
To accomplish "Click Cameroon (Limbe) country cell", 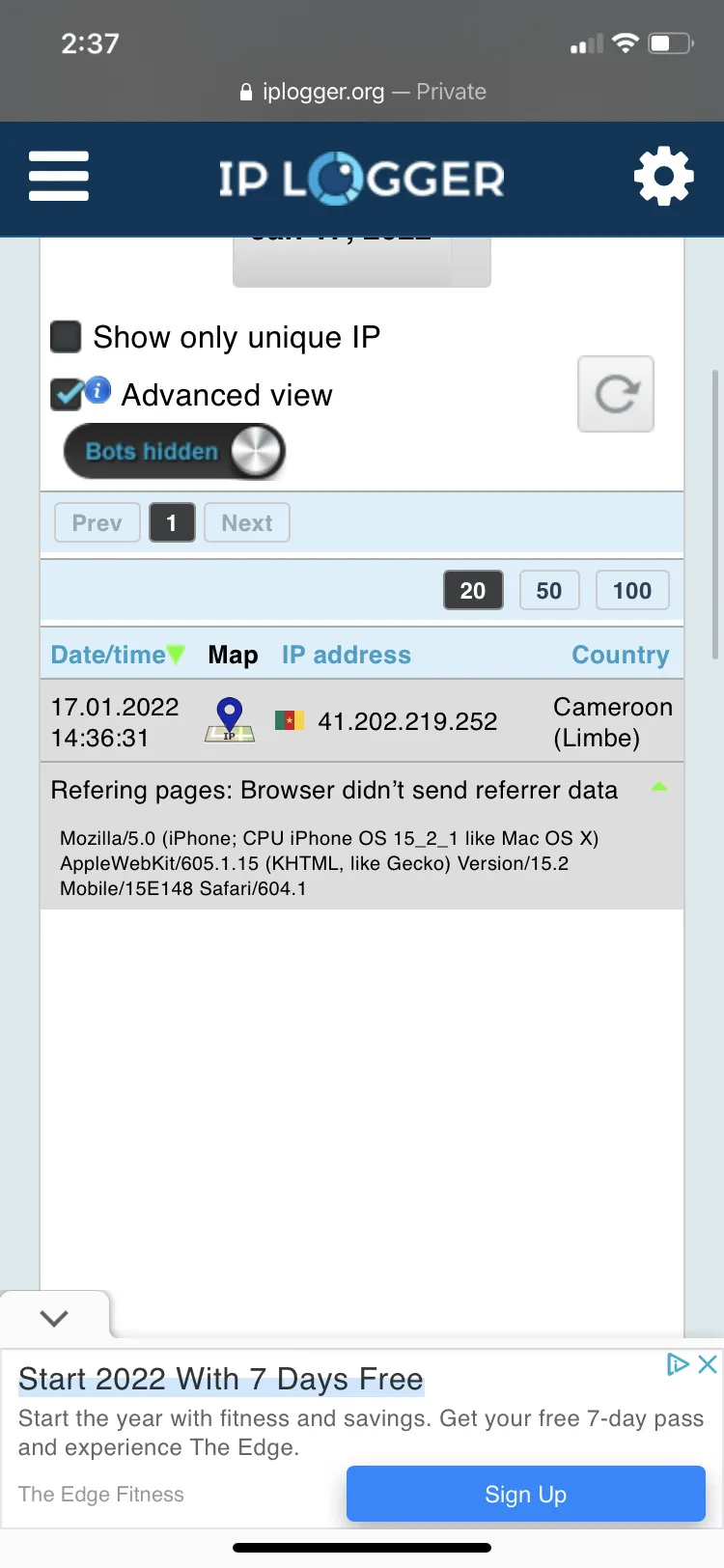I will point(613,722).
